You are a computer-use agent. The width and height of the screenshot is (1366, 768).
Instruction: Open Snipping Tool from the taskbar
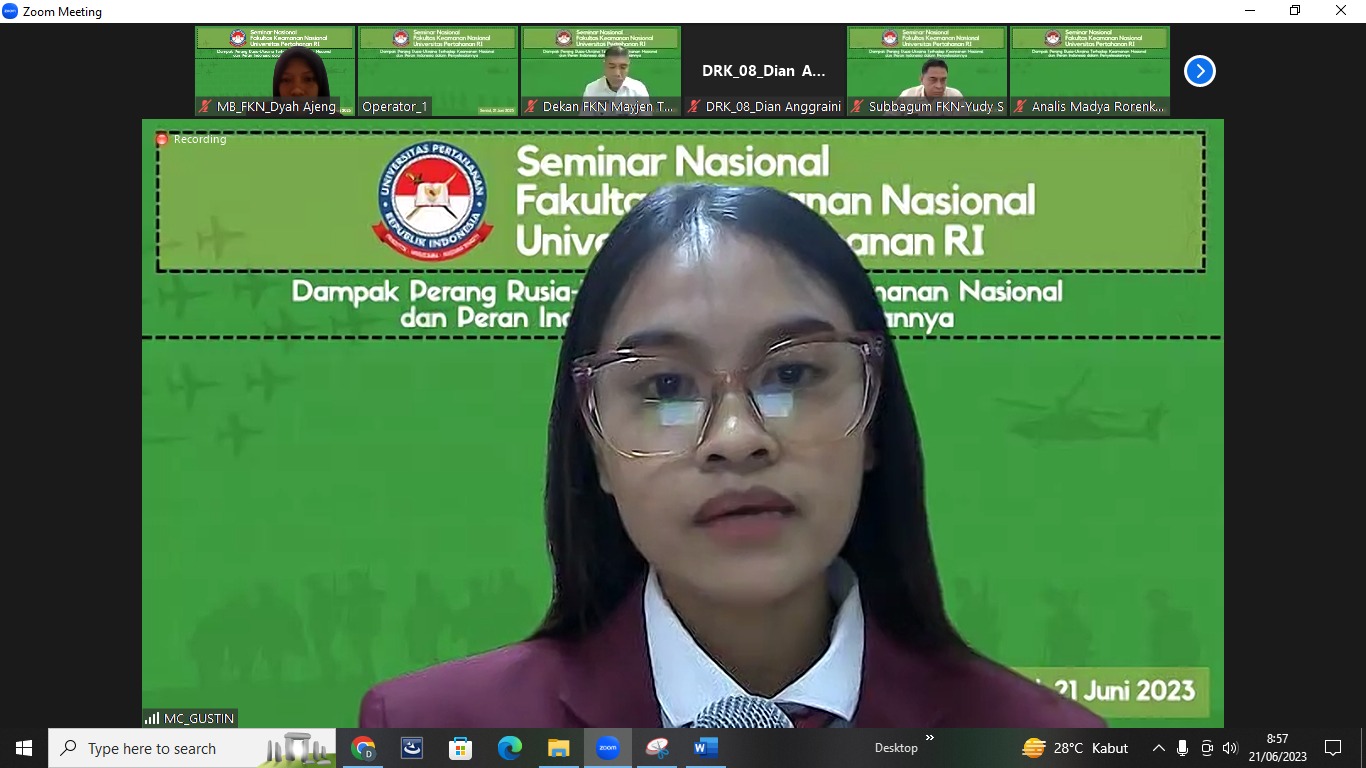point(657,748)
